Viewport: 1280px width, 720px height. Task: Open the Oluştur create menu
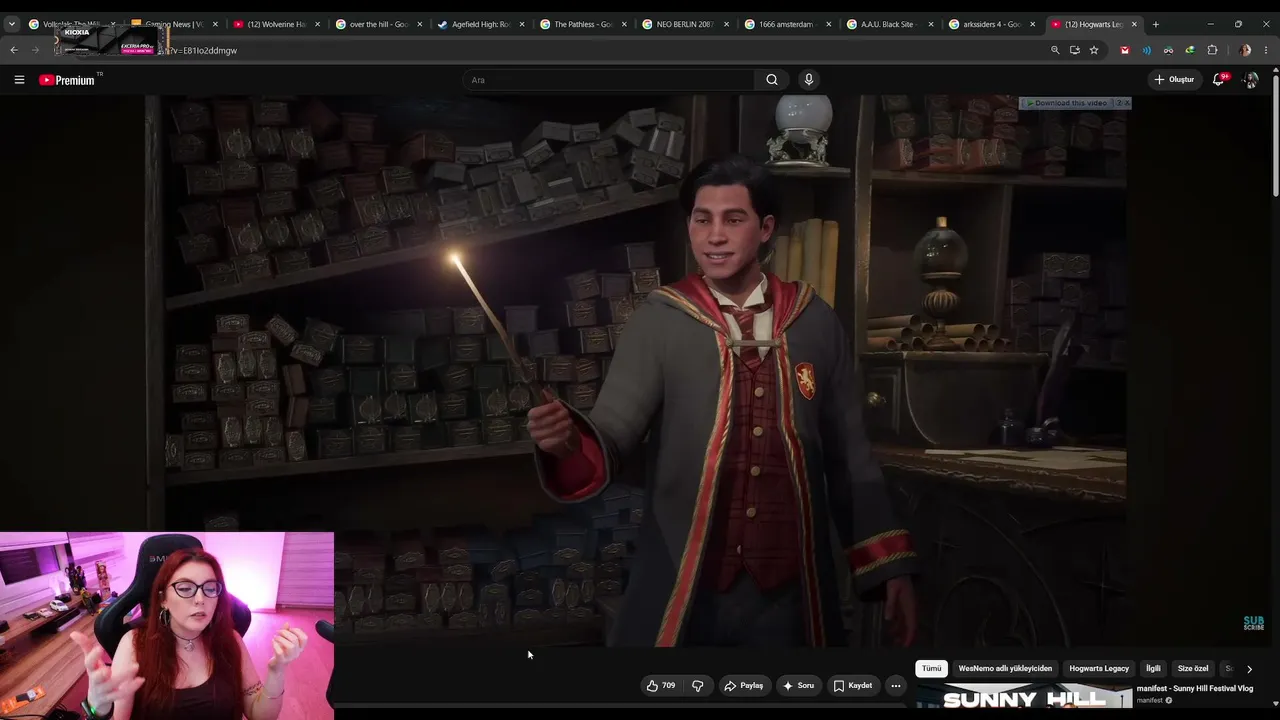tap(1174, 80)
